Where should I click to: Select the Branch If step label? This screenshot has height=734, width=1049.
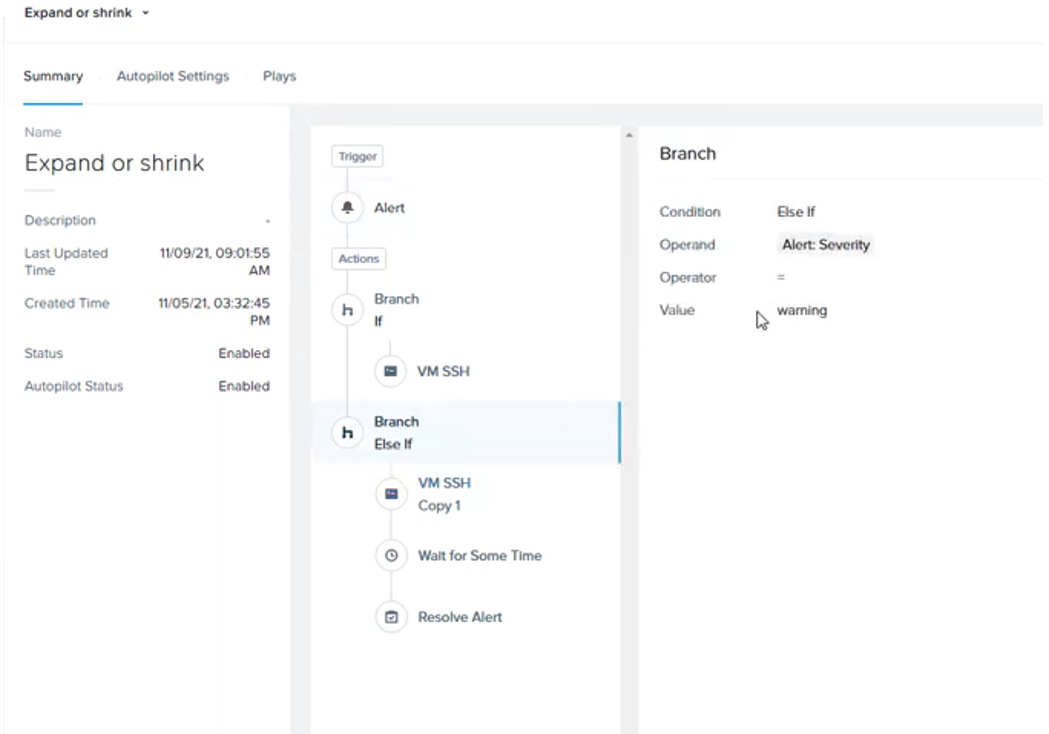pyautogui.click(x=396, y=310)
